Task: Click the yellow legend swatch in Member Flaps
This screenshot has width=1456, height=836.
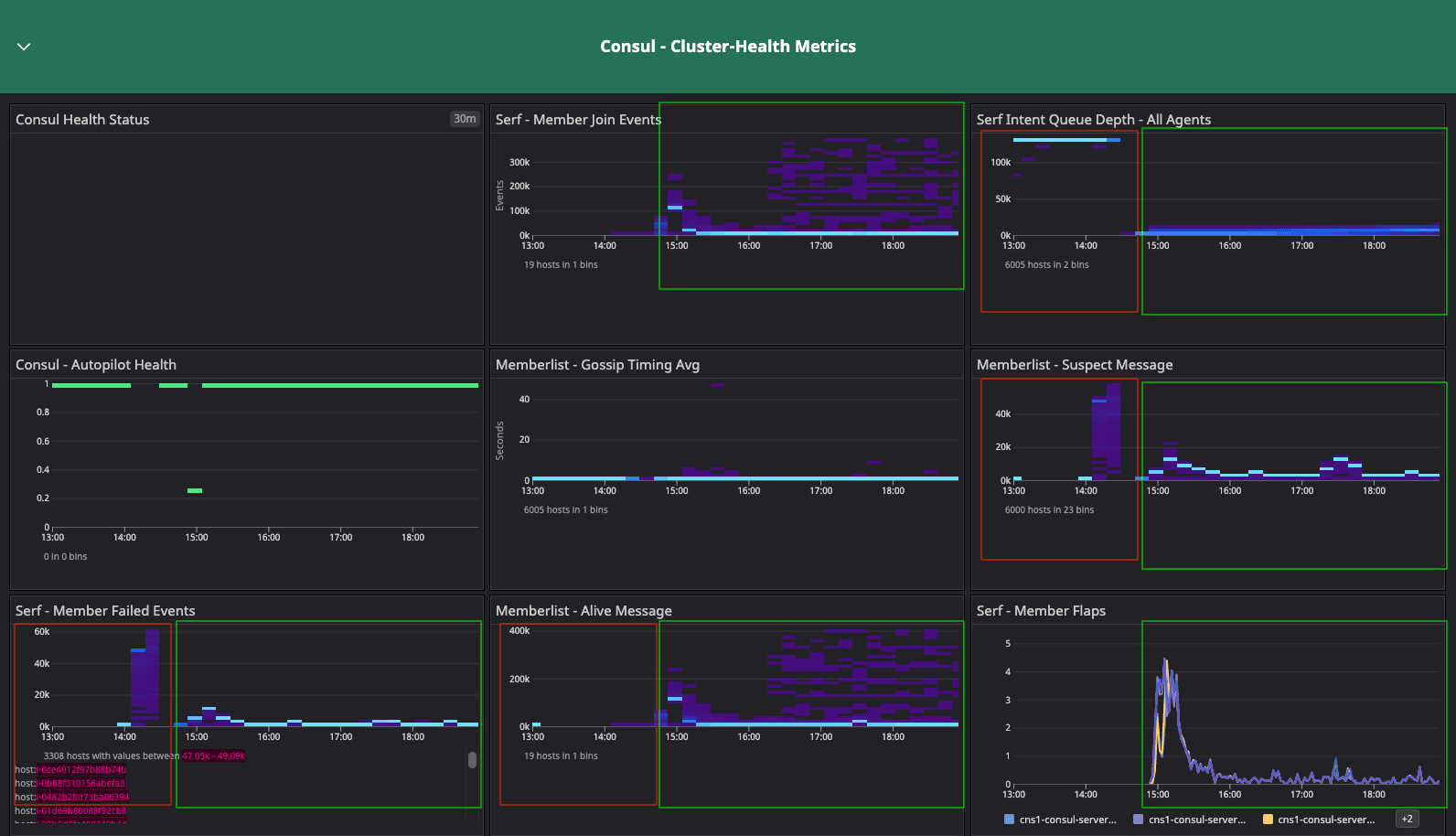Action: tap(1268, 820)
